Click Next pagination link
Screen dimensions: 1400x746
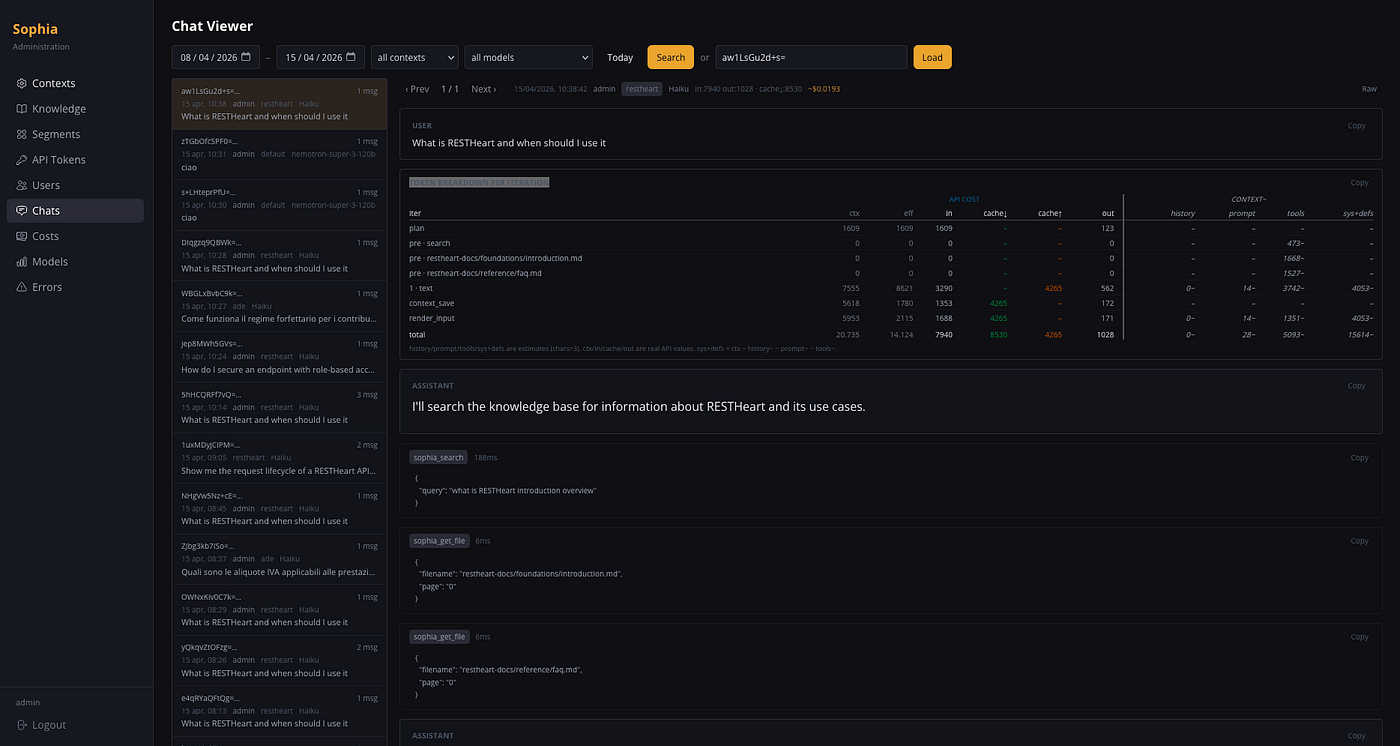(x=484, y=89)
